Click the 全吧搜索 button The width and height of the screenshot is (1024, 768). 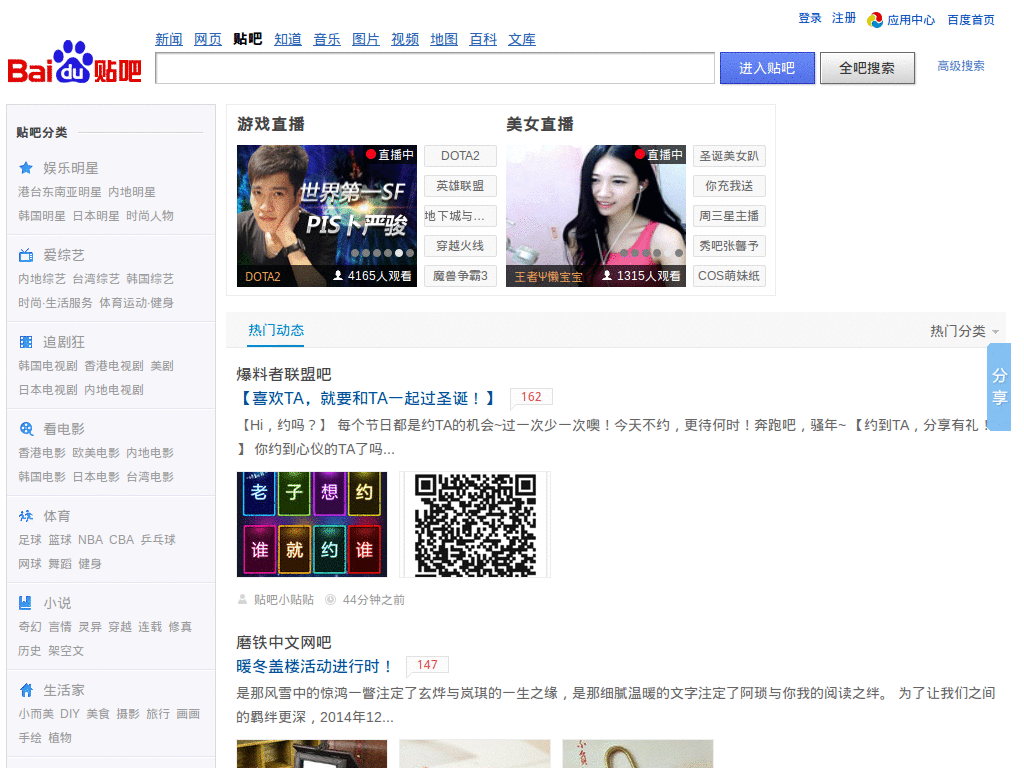[x=867, y=68]
